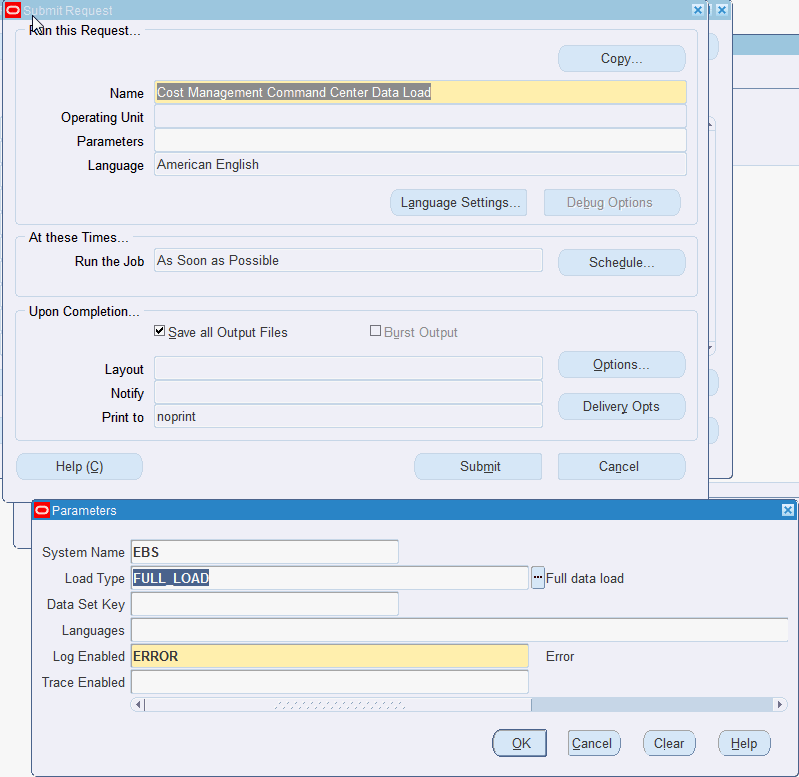Screen dimensions: 799x777
Task: Click the Layout field
Action: (349, 368)
